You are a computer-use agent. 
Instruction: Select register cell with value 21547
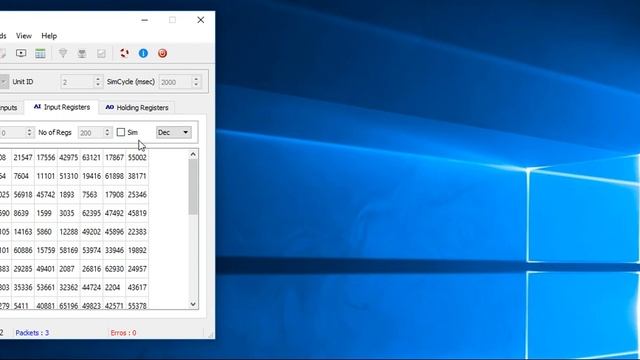tap(23, 158)
